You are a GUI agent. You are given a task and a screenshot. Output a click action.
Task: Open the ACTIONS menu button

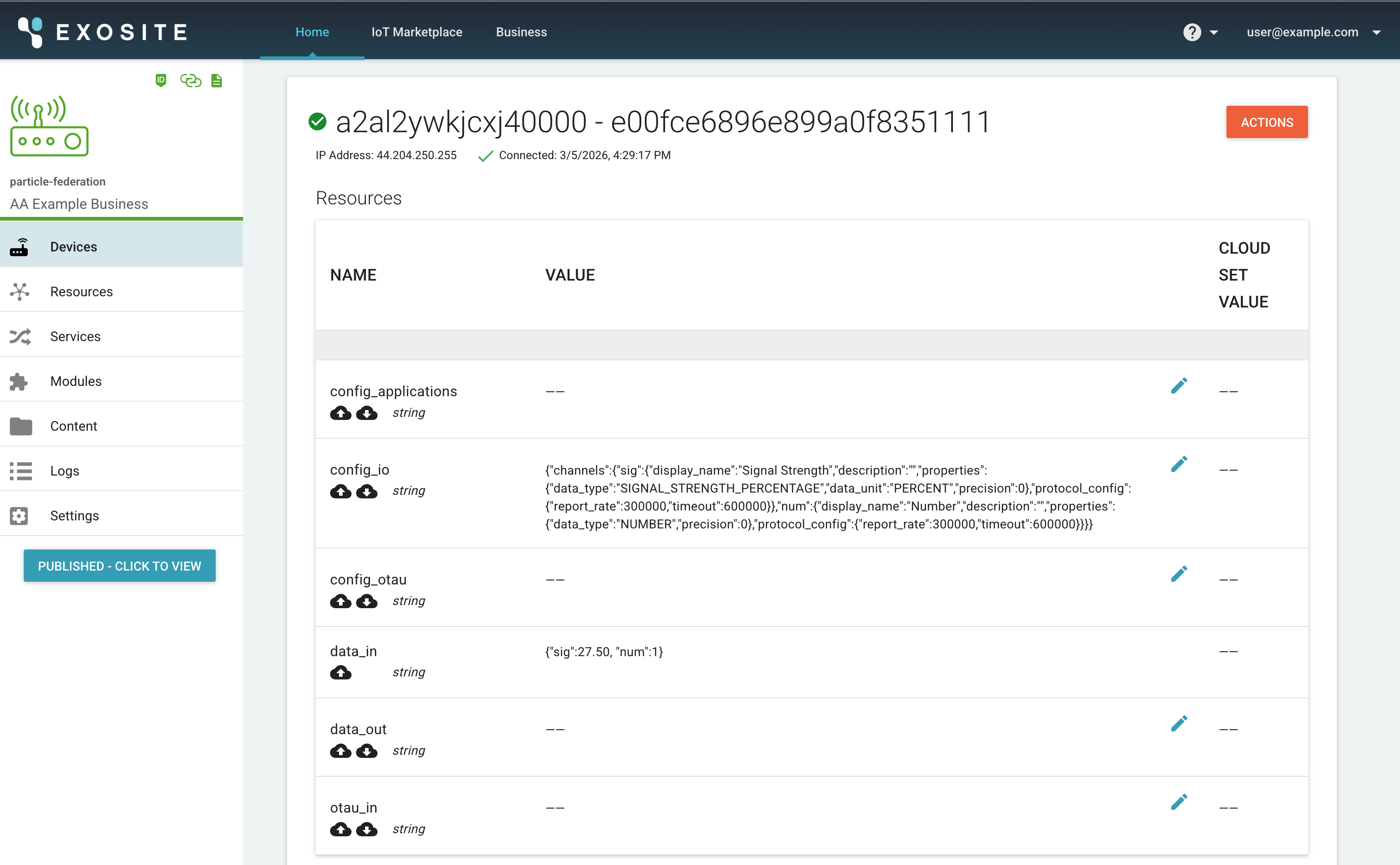click(x=1266, y=122)
